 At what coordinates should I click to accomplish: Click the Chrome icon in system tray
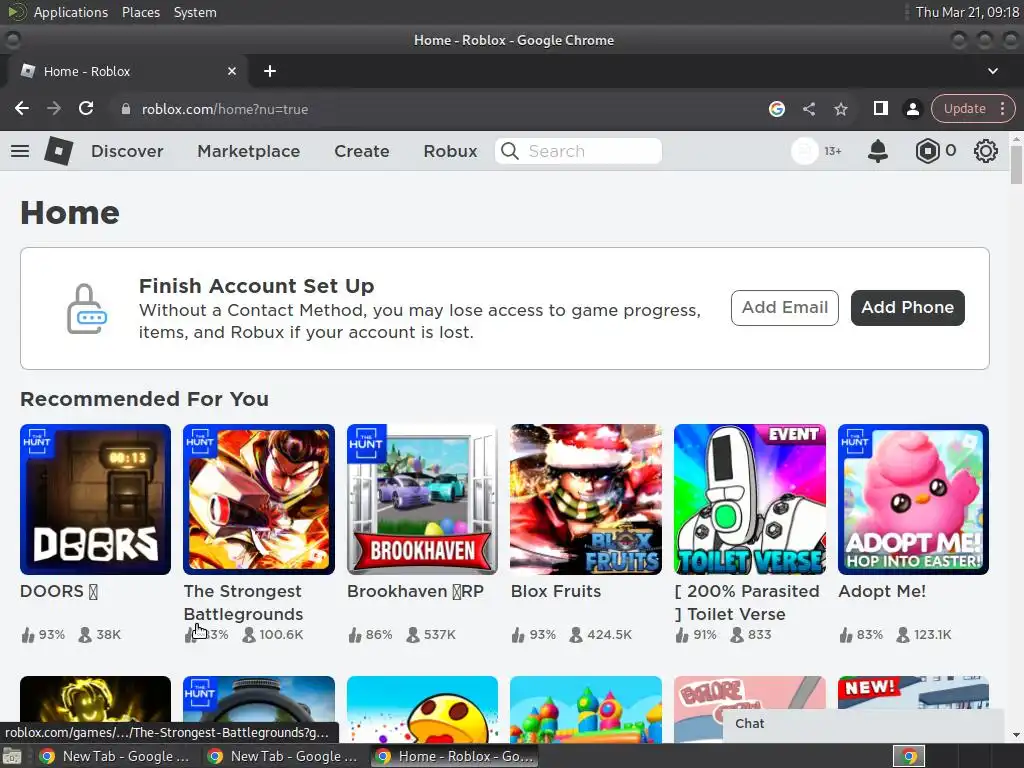(x=909, y=757)
